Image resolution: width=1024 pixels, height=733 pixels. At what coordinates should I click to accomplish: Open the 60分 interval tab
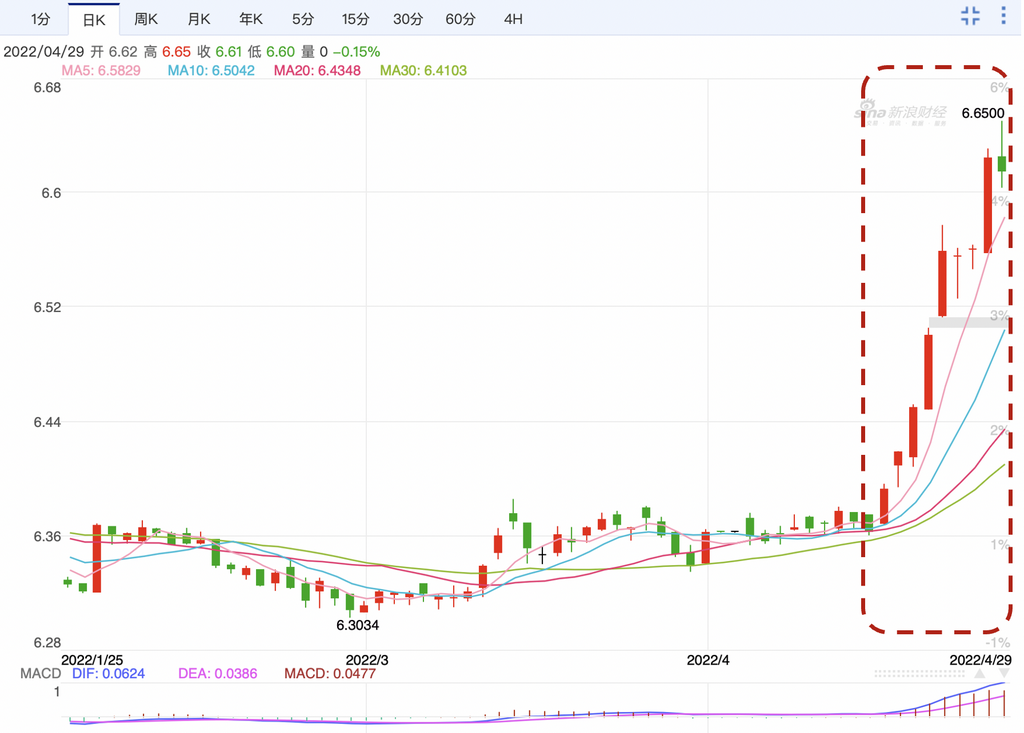460,19
